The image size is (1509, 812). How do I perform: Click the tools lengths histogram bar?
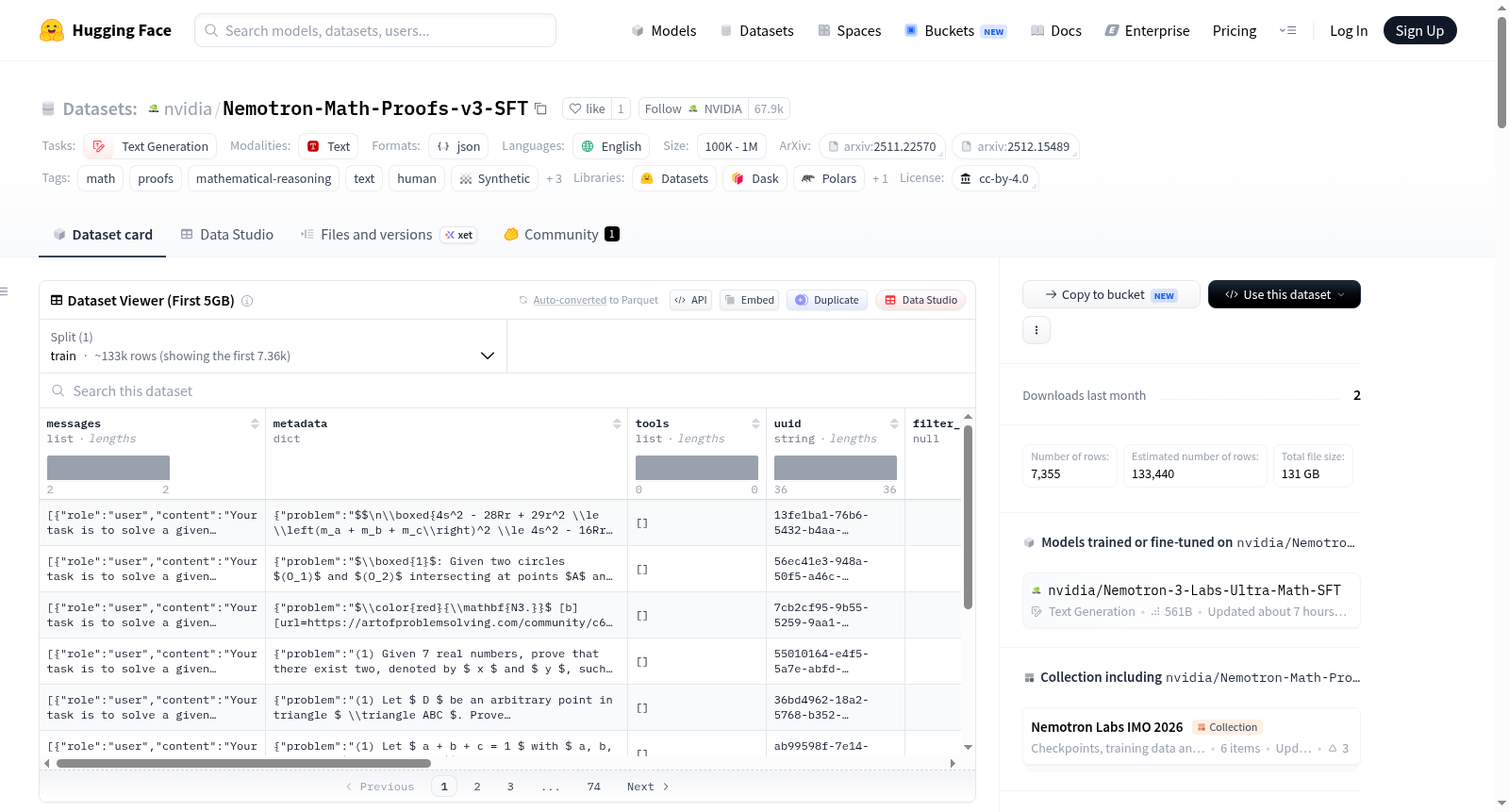(x=697, y=468)
